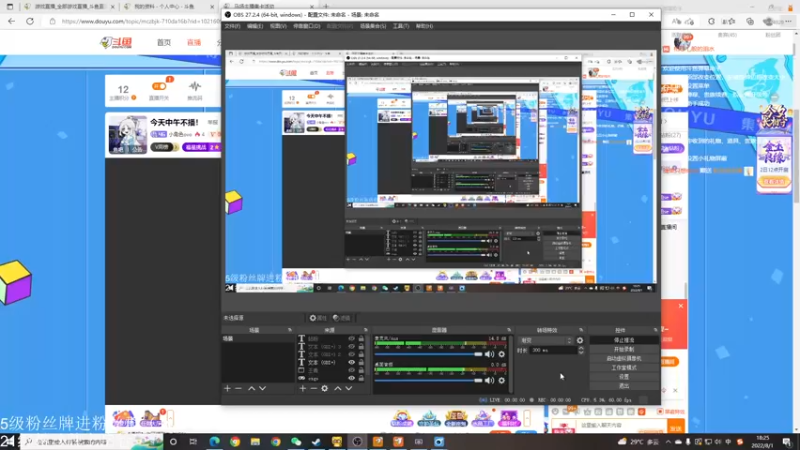Open Edge browser more options menu

(x=788, y=21)
